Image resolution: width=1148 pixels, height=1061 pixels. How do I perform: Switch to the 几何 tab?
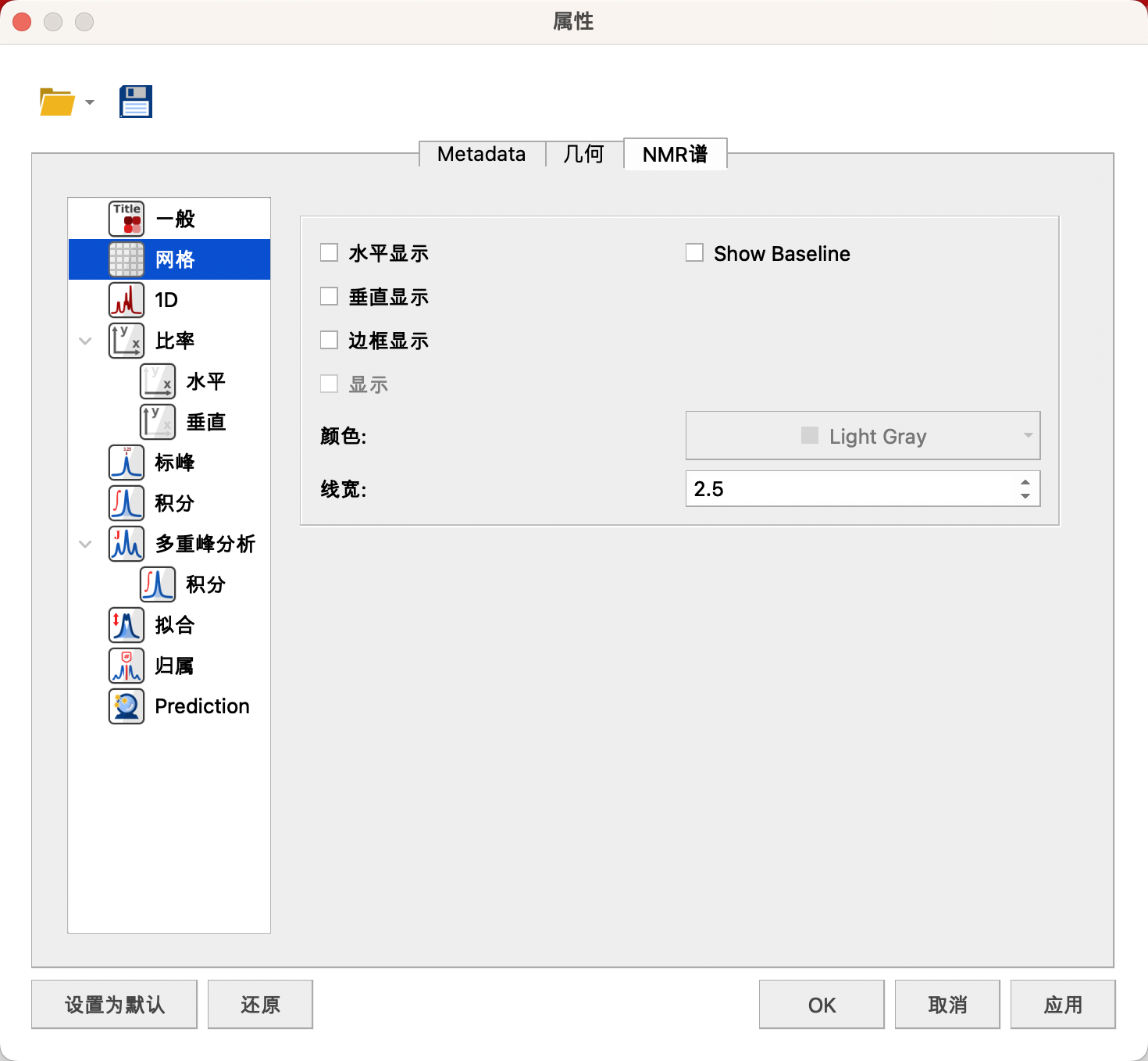coord(584,154)
